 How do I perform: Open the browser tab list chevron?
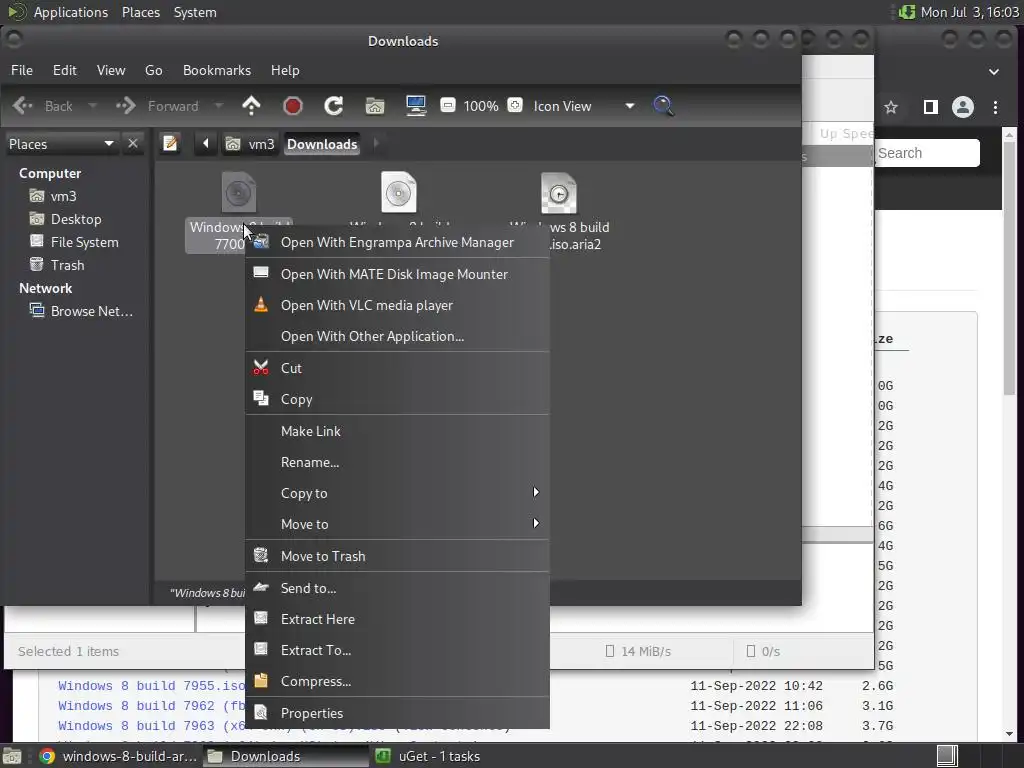(x=994, y=72)
